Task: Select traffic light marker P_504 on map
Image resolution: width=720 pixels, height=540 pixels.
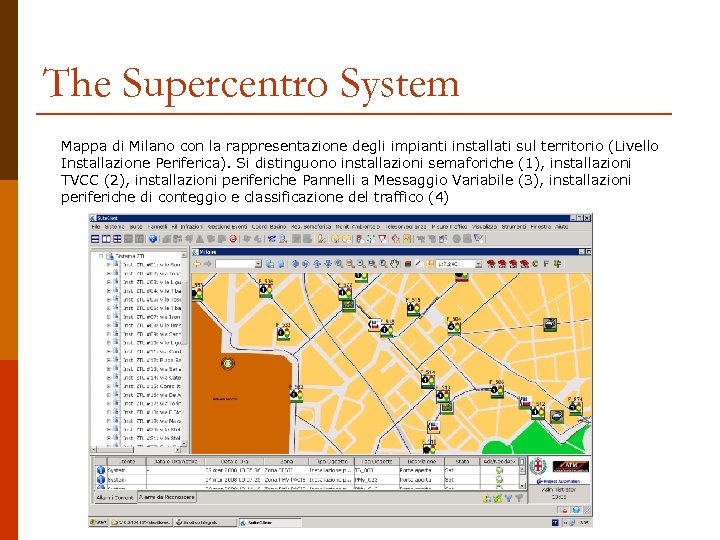Action: coord(454,326)
